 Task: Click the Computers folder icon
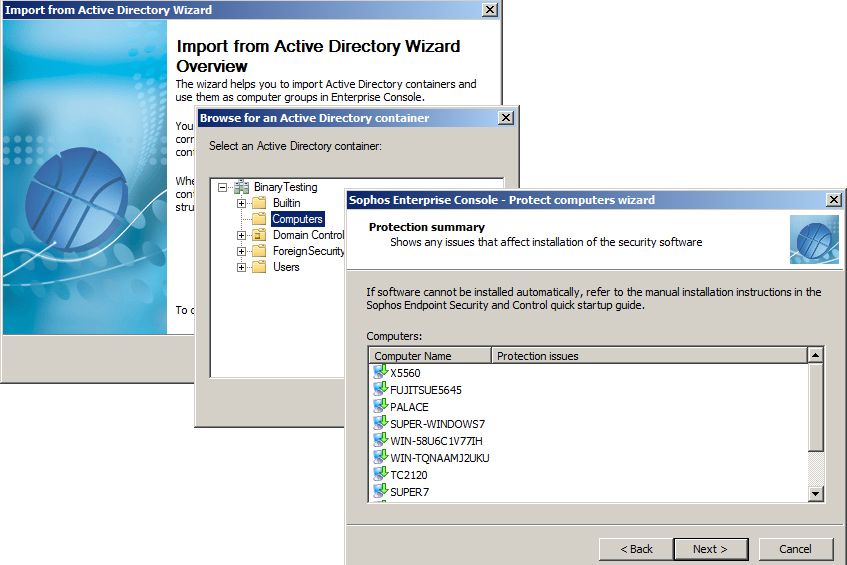(x=259, y=219)
